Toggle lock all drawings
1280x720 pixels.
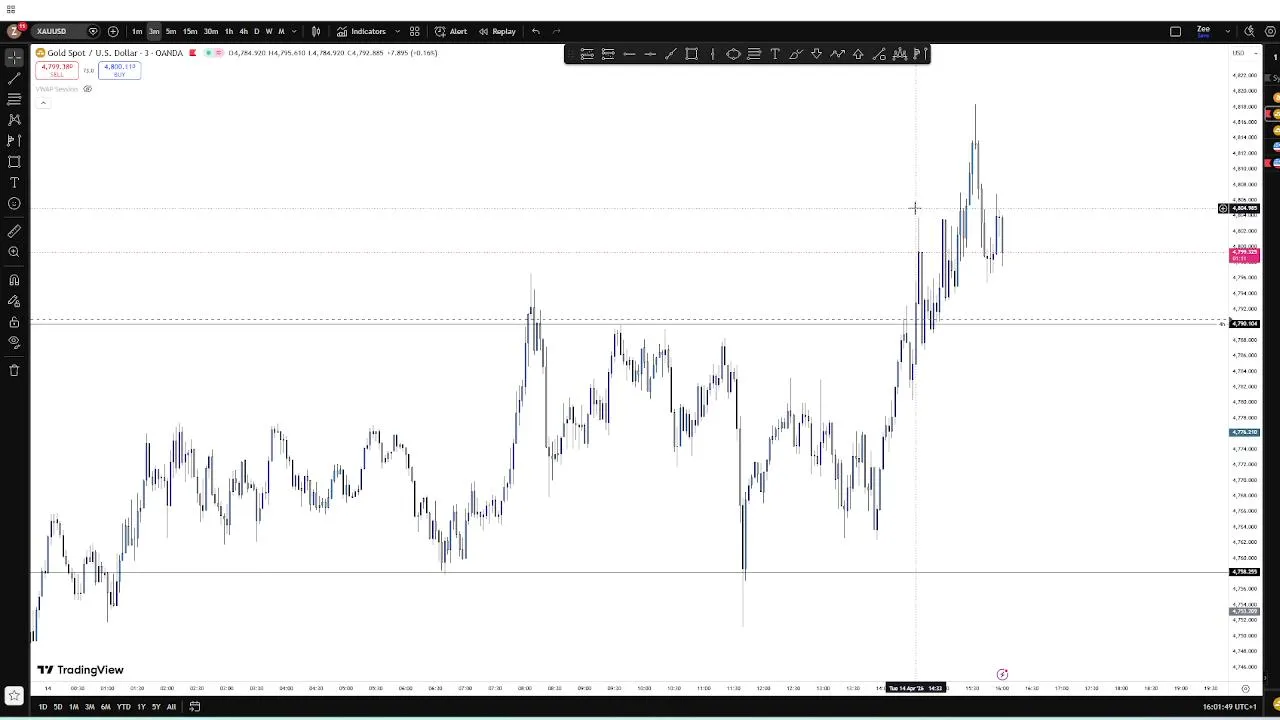(14, 322)
